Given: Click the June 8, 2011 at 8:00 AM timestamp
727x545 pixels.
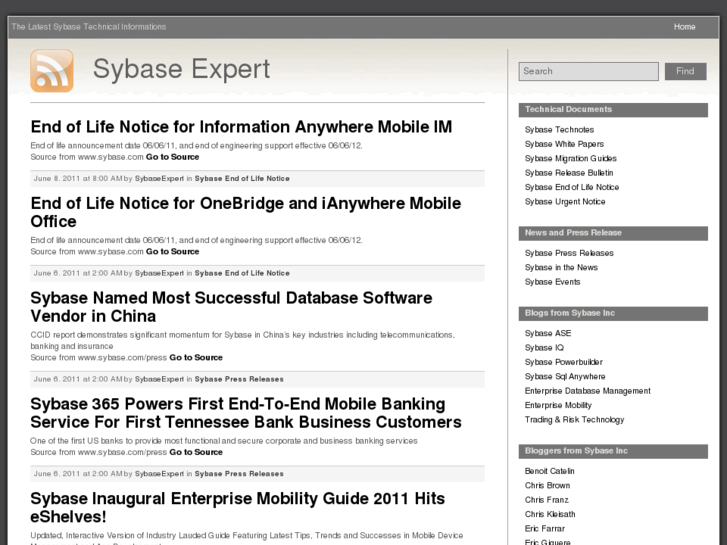Looking at the screenshot, I should point(78,179).
